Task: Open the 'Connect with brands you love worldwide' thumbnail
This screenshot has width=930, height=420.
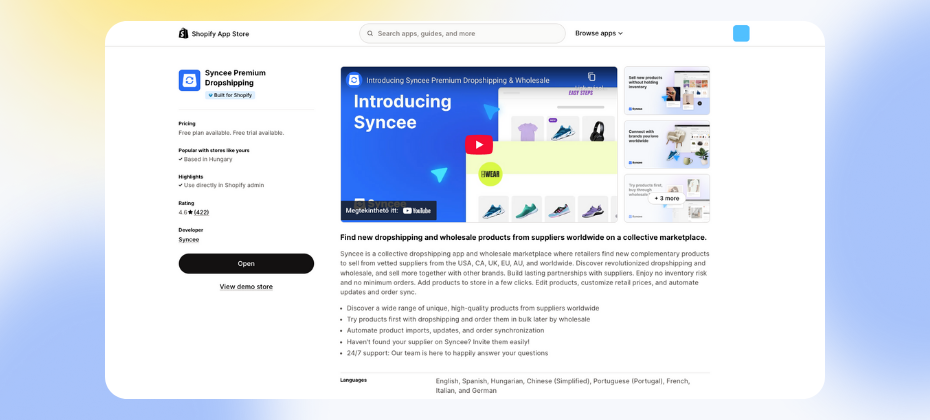Action: click(x=667, y=145)
